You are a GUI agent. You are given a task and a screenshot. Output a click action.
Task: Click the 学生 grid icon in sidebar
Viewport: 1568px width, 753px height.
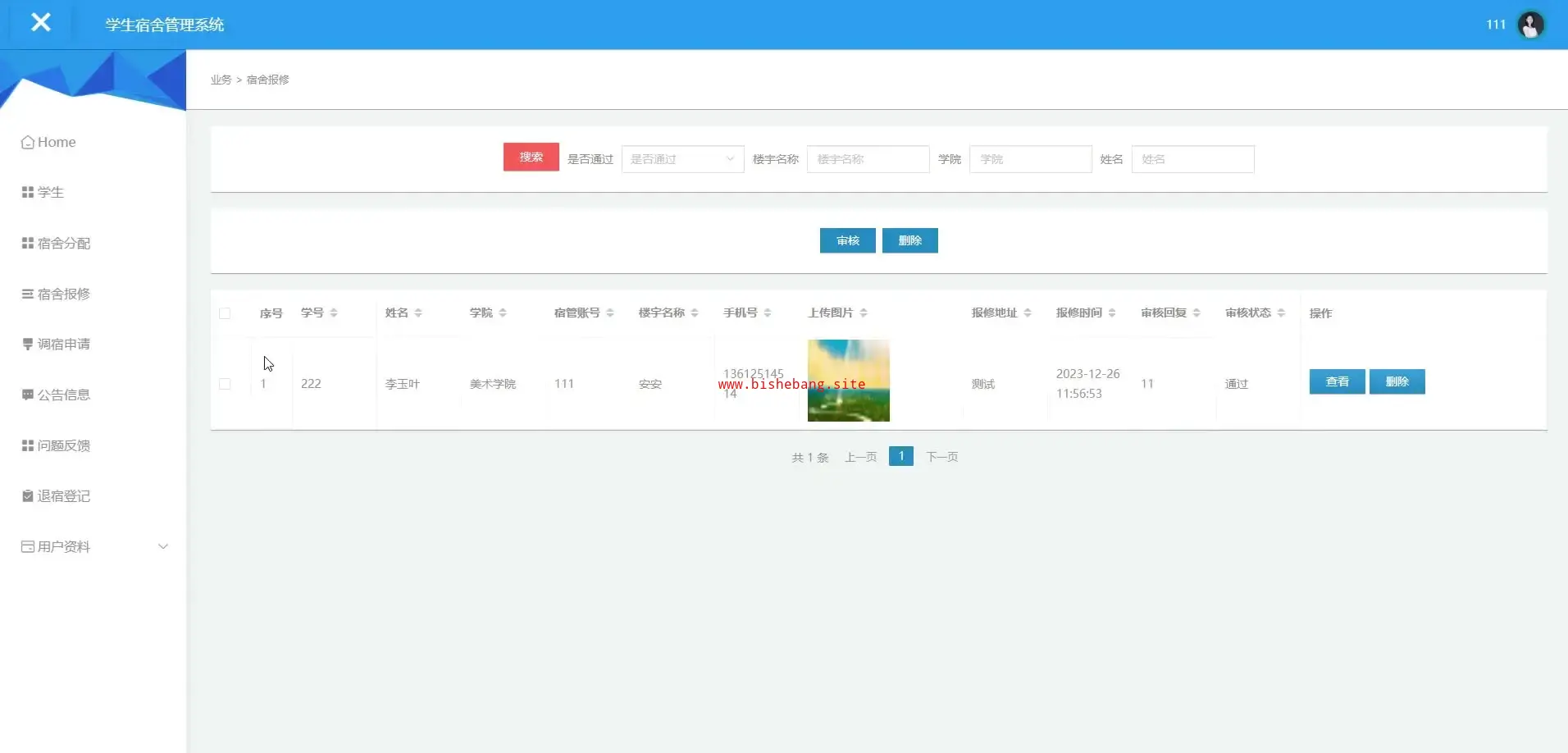[x=28, y=193]
